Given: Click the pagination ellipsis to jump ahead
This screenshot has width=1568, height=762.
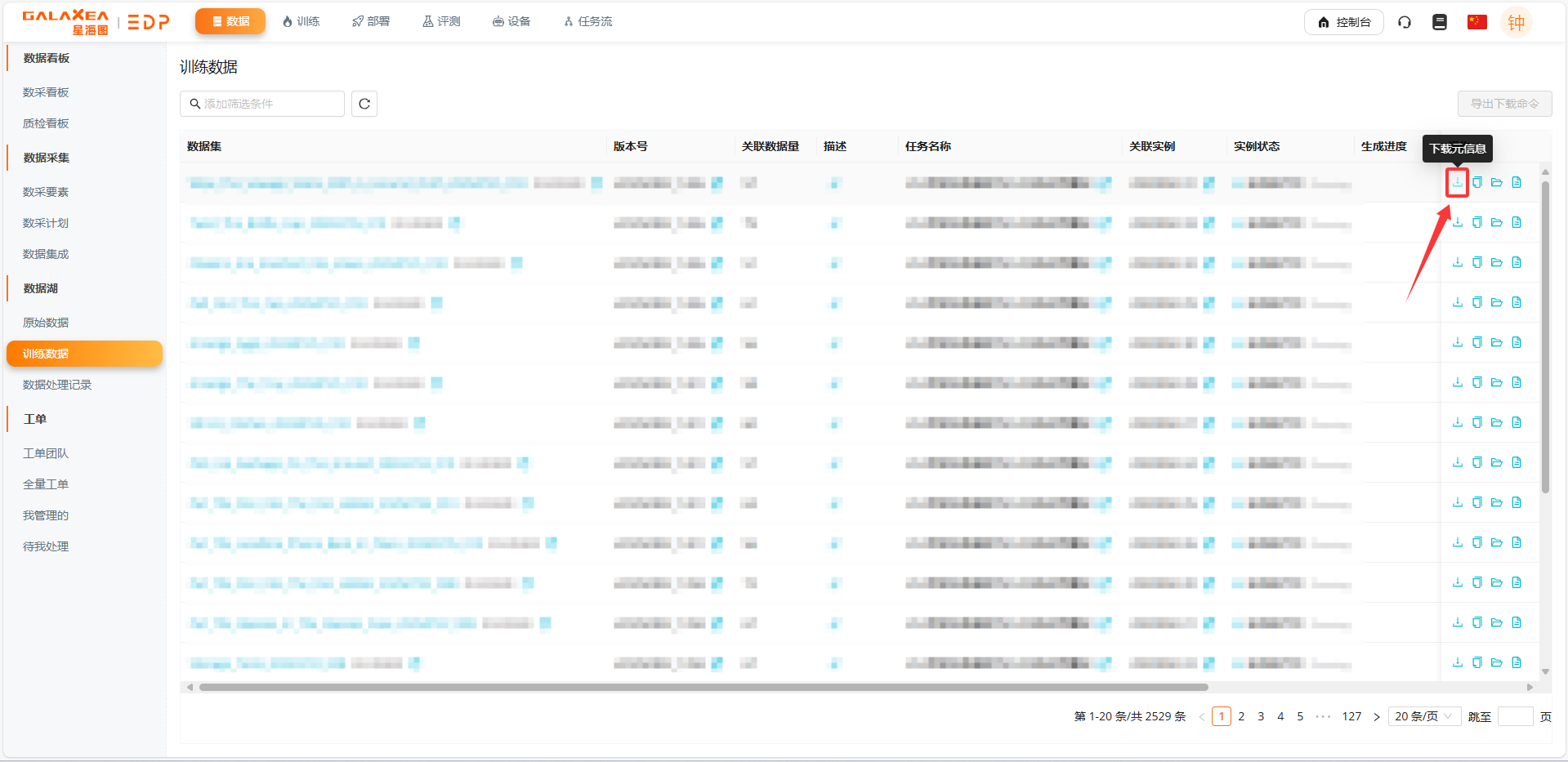Looking at the screenshot, I should [x=1323, y=716].
